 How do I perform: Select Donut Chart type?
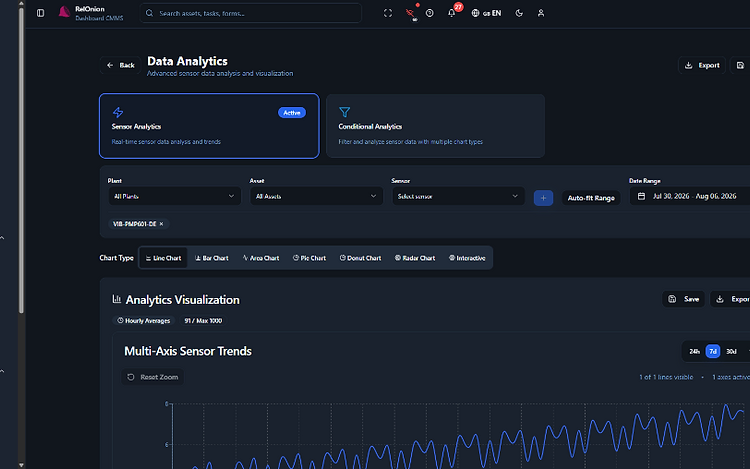[x=360, y=258]
